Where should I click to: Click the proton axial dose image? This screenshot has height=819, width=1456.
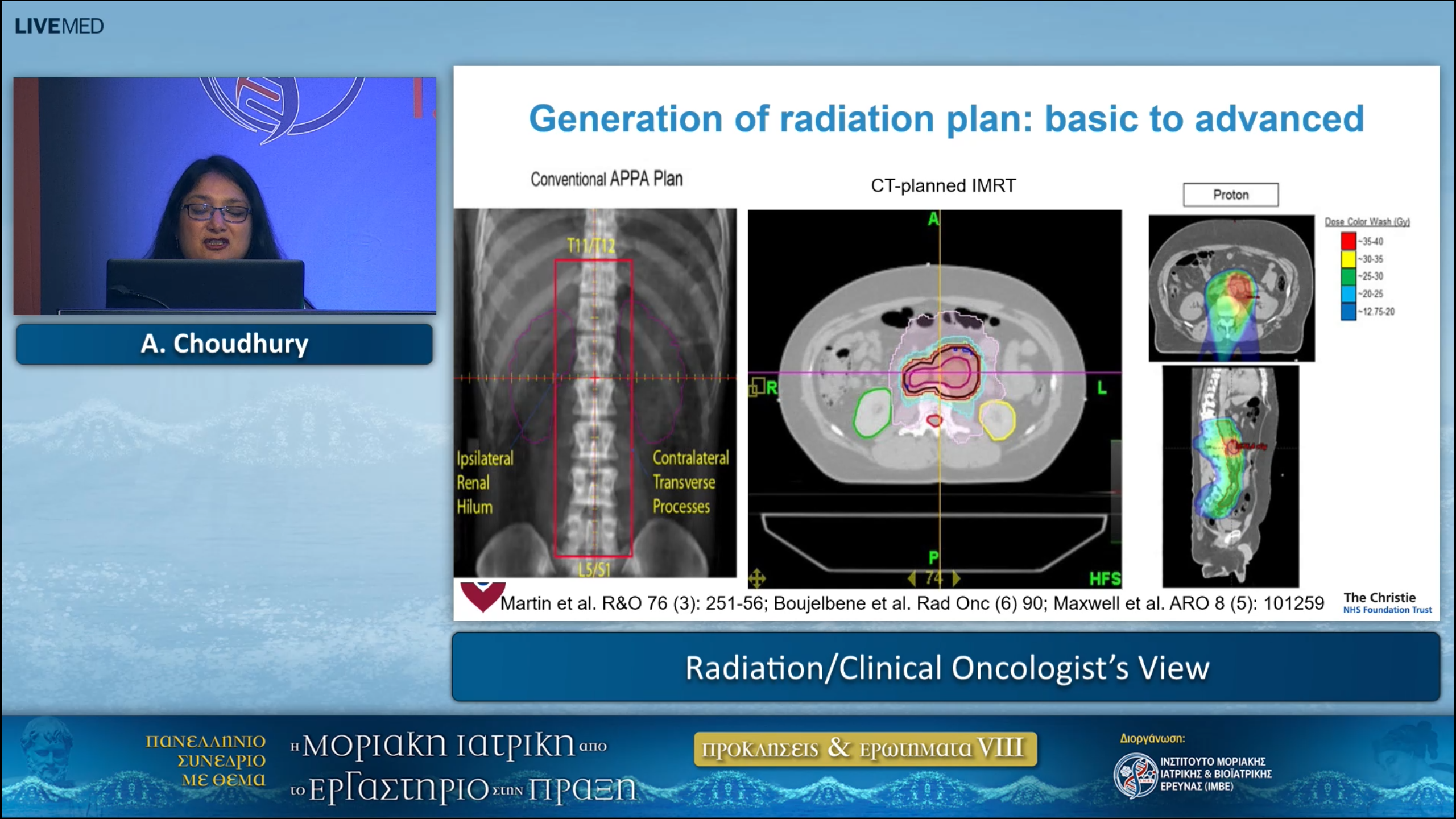1231,288
